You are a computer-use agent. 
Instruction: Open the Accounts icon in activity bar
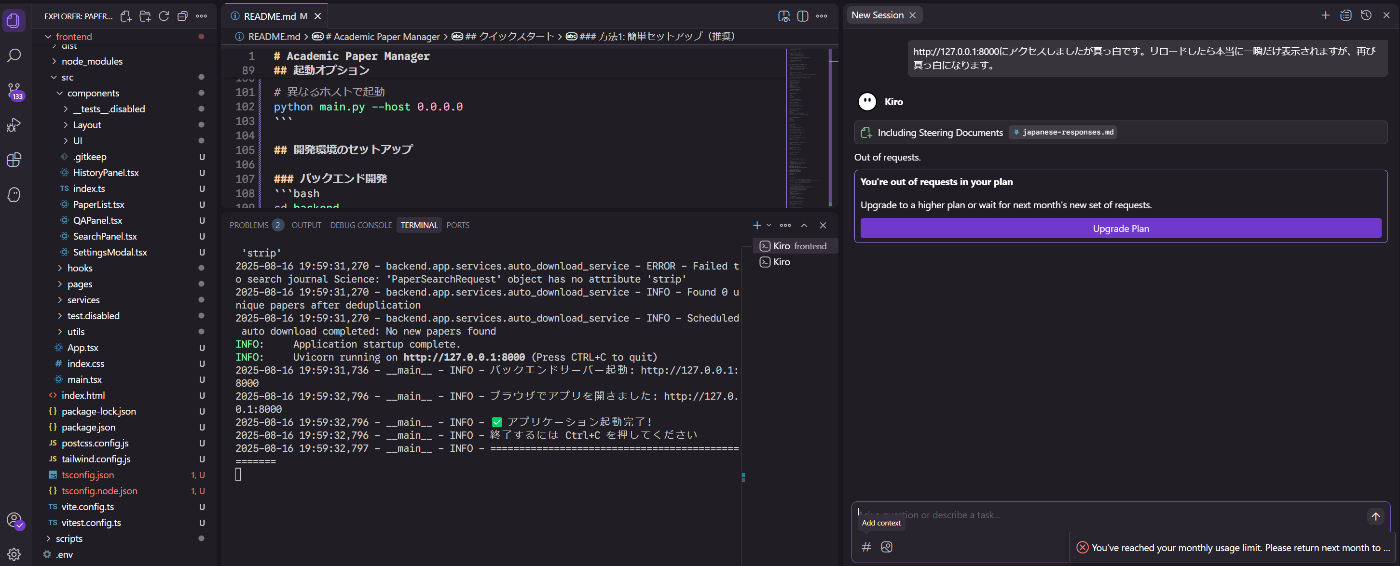pos(14,520)
